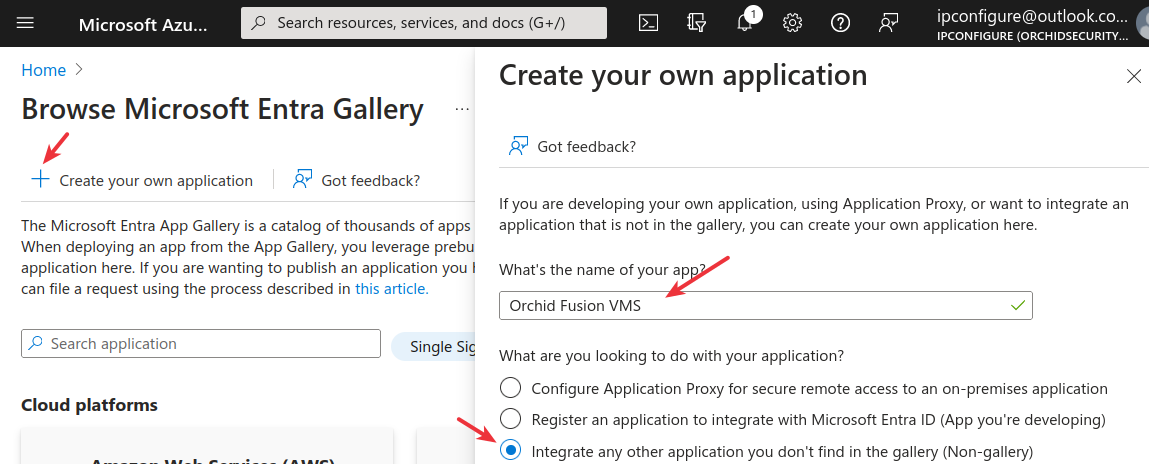The height and width of the screenshot is (464, 1149).
Task: Open the 'this article' link
Action: (x=391, y=289)
